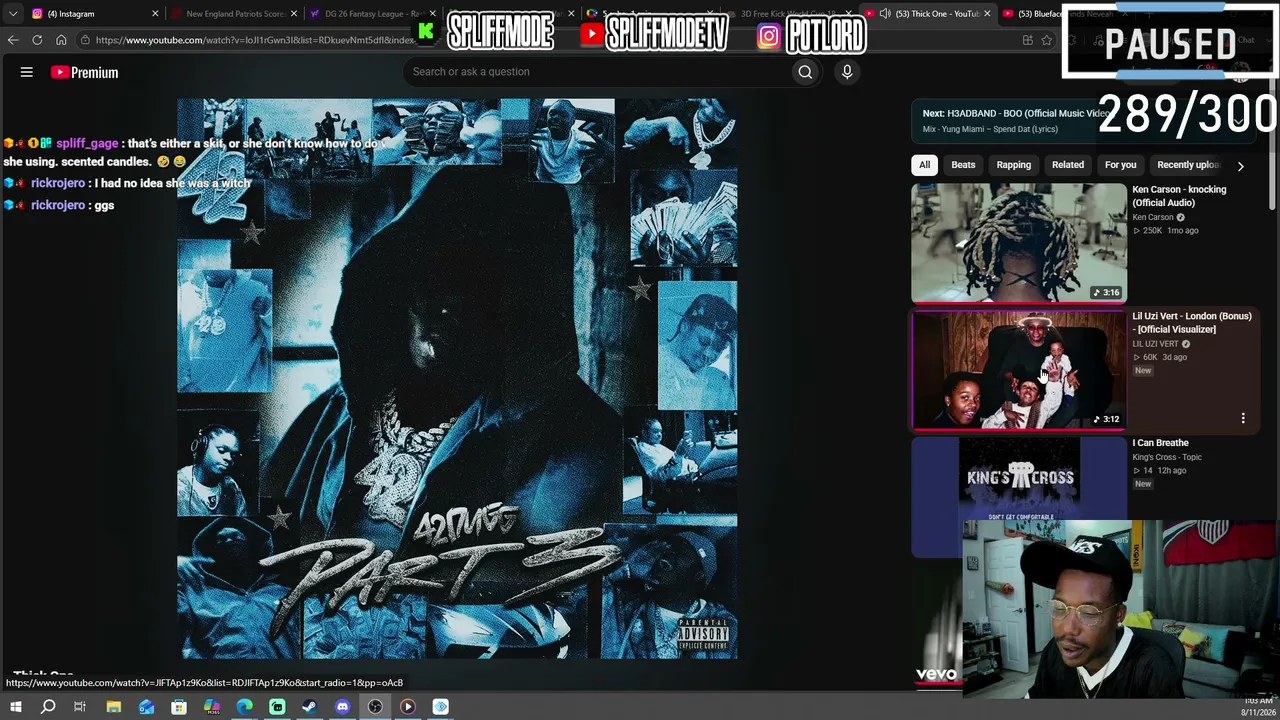Open the YouTube guide hamburger menu

[x=27, y=72]
